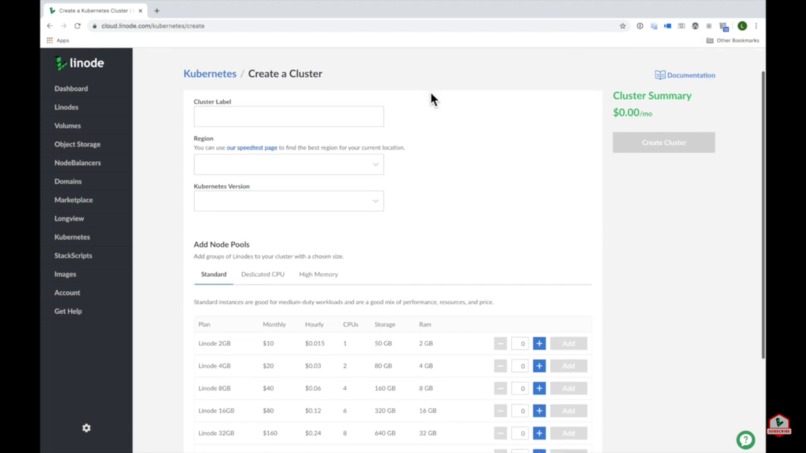Viewport: 806px width, 453px height.
Task: Open the Chrome three-dot menu
Action: click(x=756, y=26)
